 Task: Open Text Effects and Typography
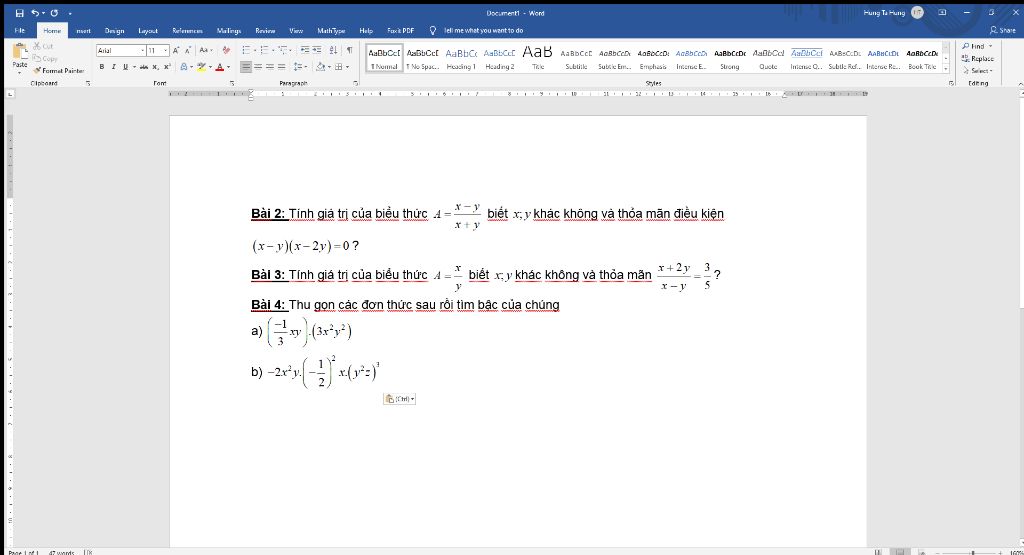click(184, 67)
